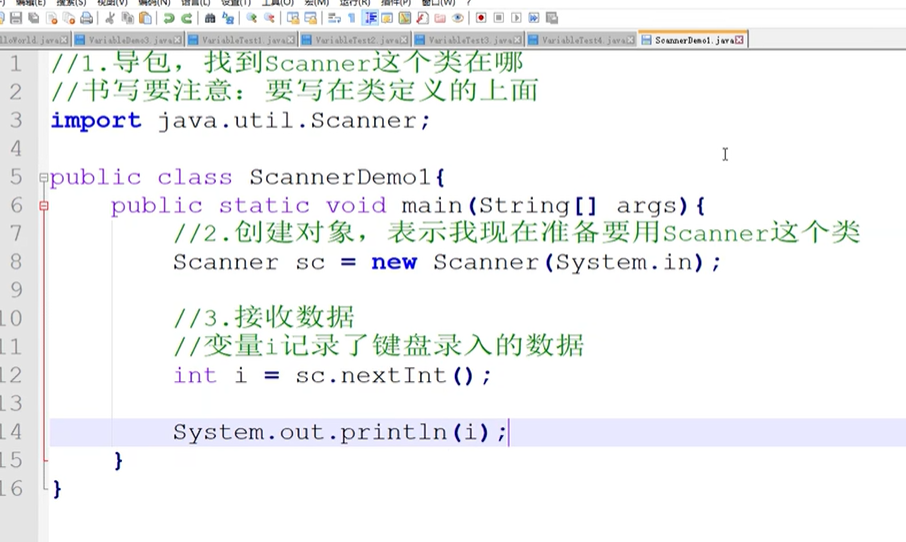The width and height of the screenshot is (906, 542).
Task: Open the Replace dialog icon
Action: pyautogui.click(x=228, y=18)
